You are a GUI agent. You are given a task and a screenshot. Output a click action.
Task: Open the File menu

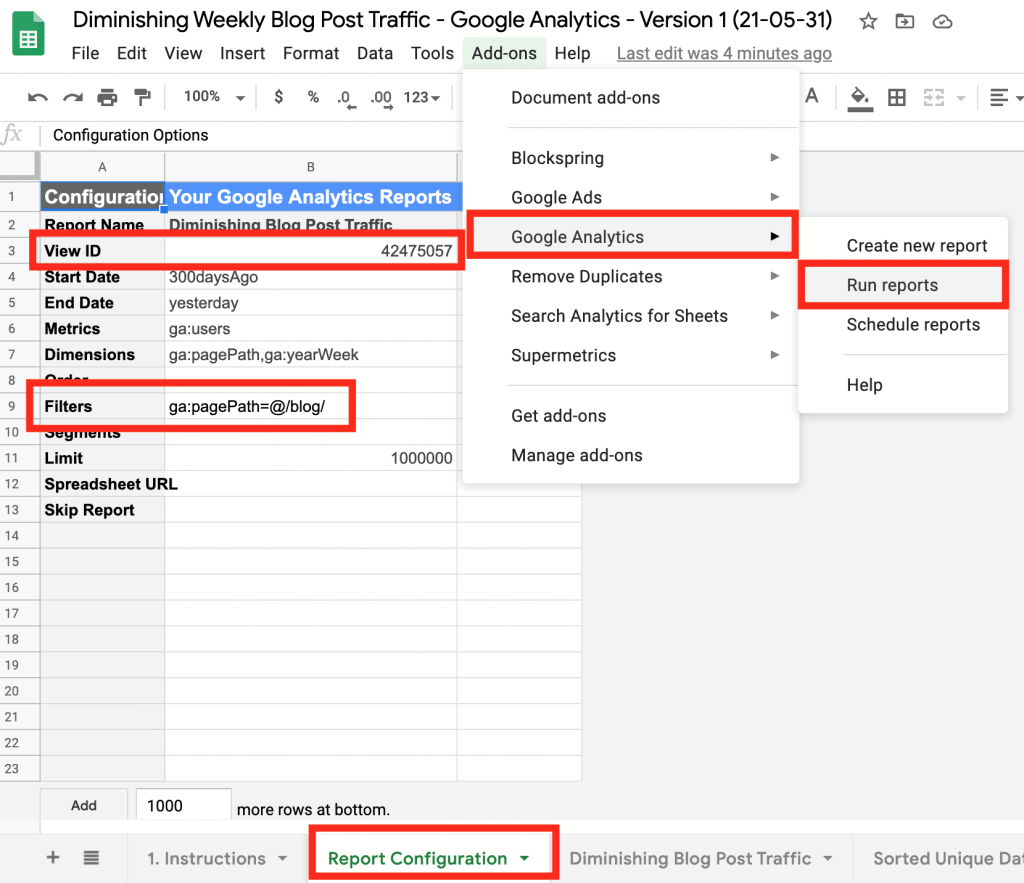(86, 54)
